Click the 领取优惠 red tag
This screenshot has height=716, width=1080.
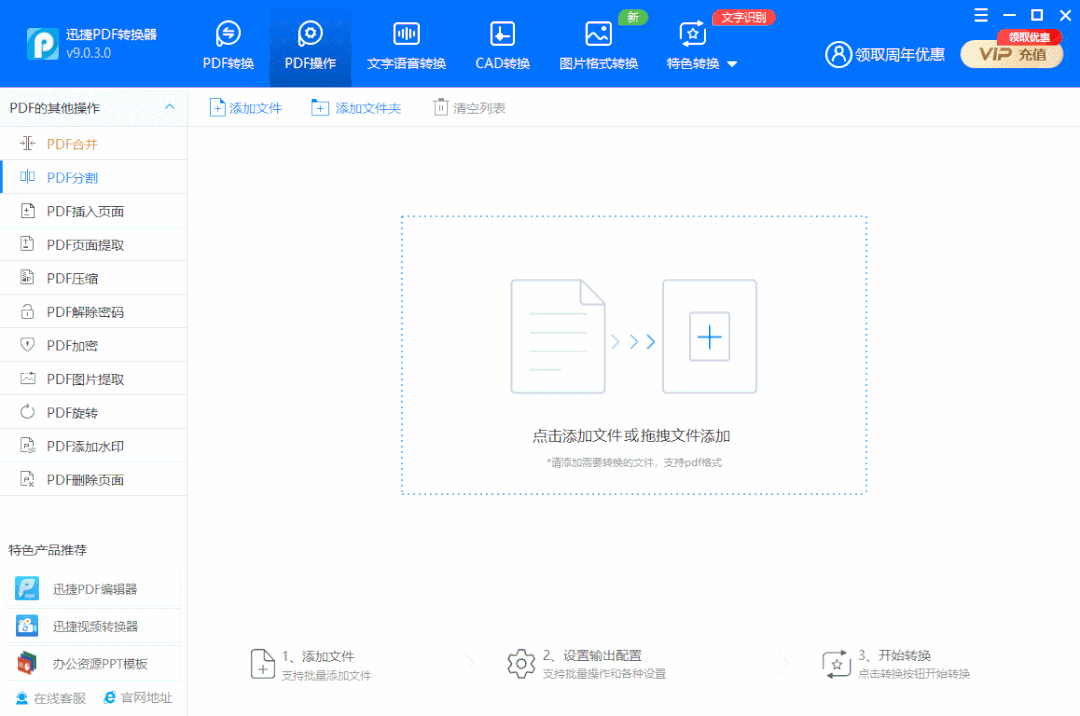1029,37
